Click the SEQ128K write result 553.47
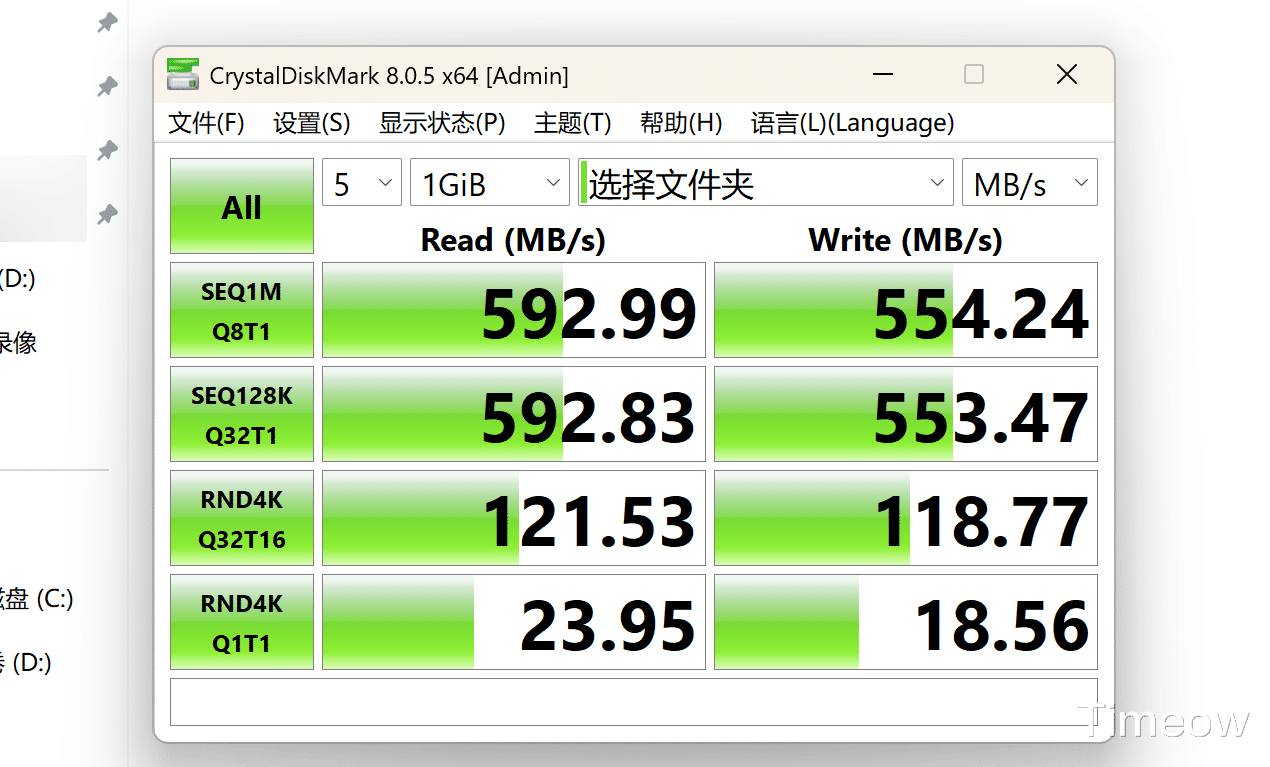Image resolution: width=1270 pixels, height=767 pixels. tap(906, 414)
